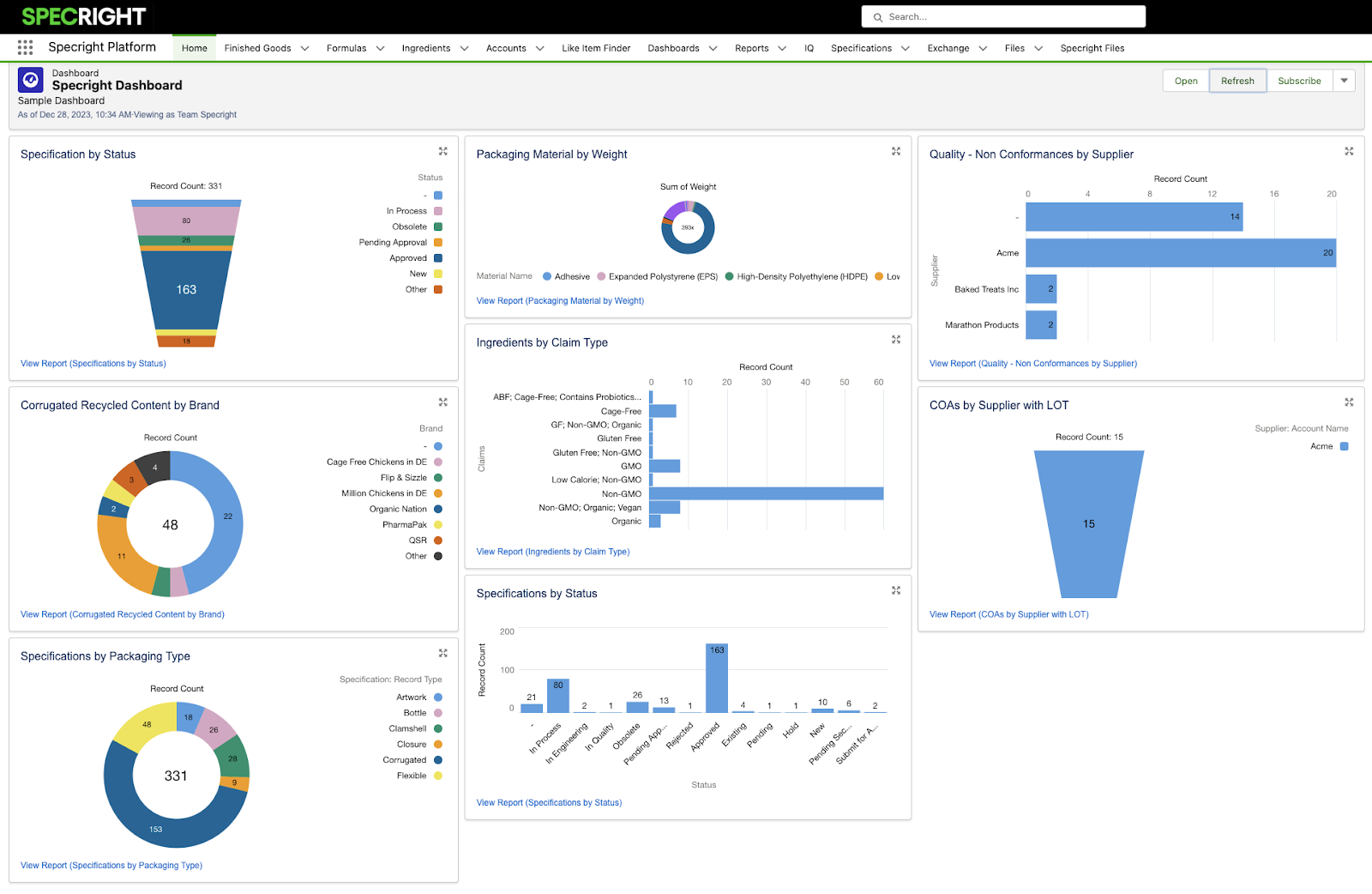This screenshot has width=1372, height=894.
Task: Click the Acme bar showing 20
Action: point(1181,253)
